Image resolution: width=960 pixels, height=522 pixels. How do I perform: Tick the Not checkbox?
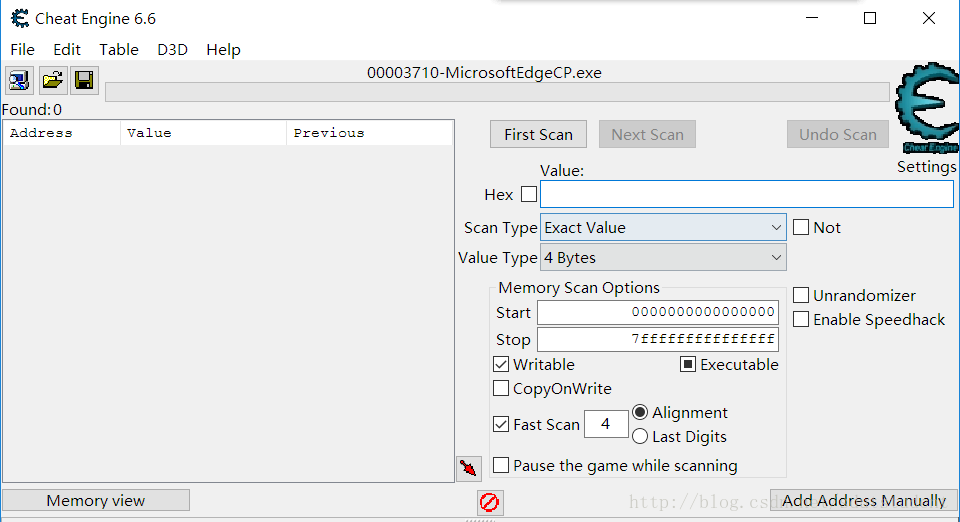tap(801, 228)
